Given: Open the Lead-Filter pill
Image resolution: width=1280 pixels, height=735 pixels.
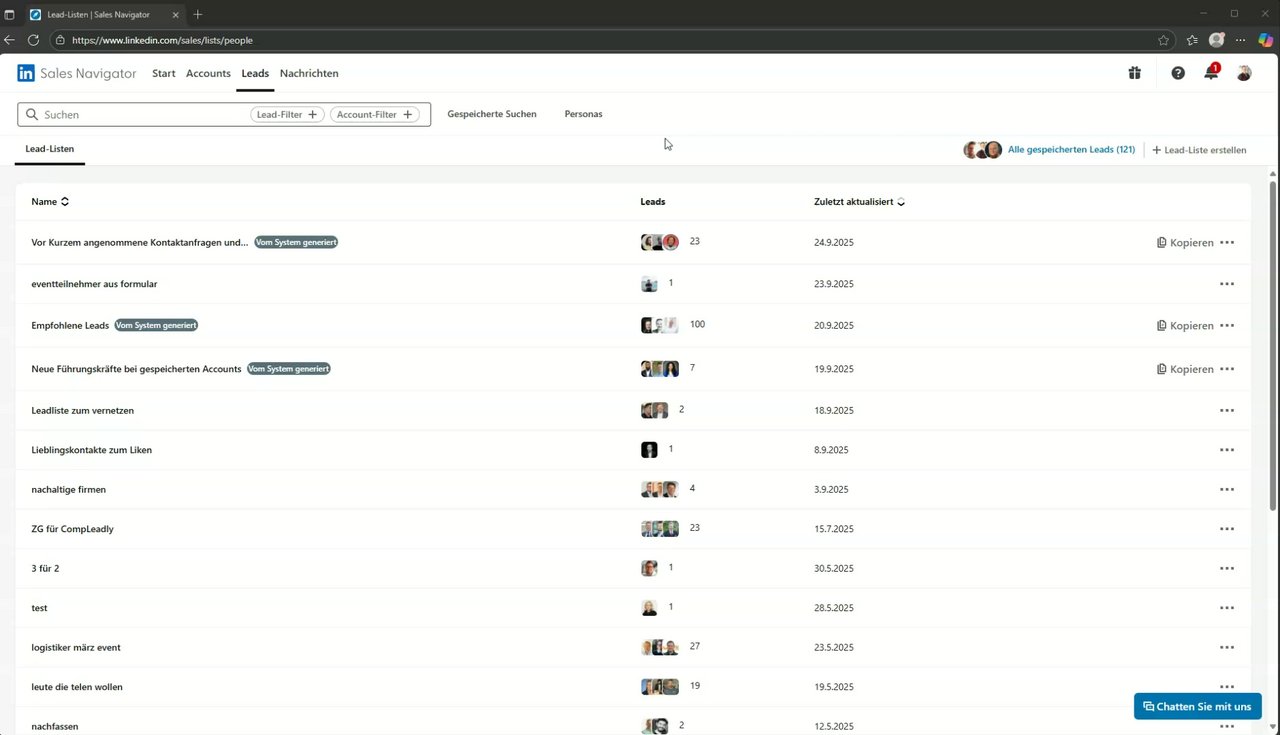Looking at the screenshot, I should point(287,115).
